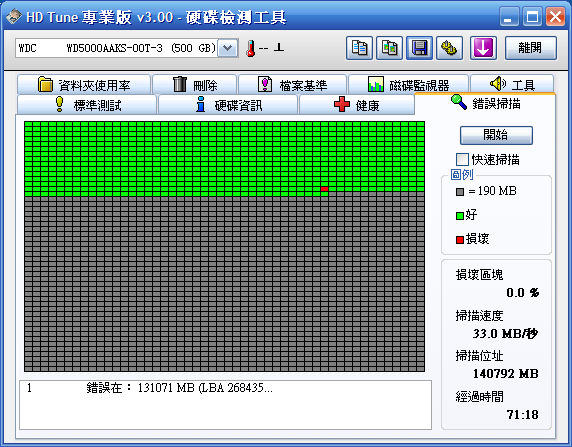Click the 經過時間 label

coord(479,397)
